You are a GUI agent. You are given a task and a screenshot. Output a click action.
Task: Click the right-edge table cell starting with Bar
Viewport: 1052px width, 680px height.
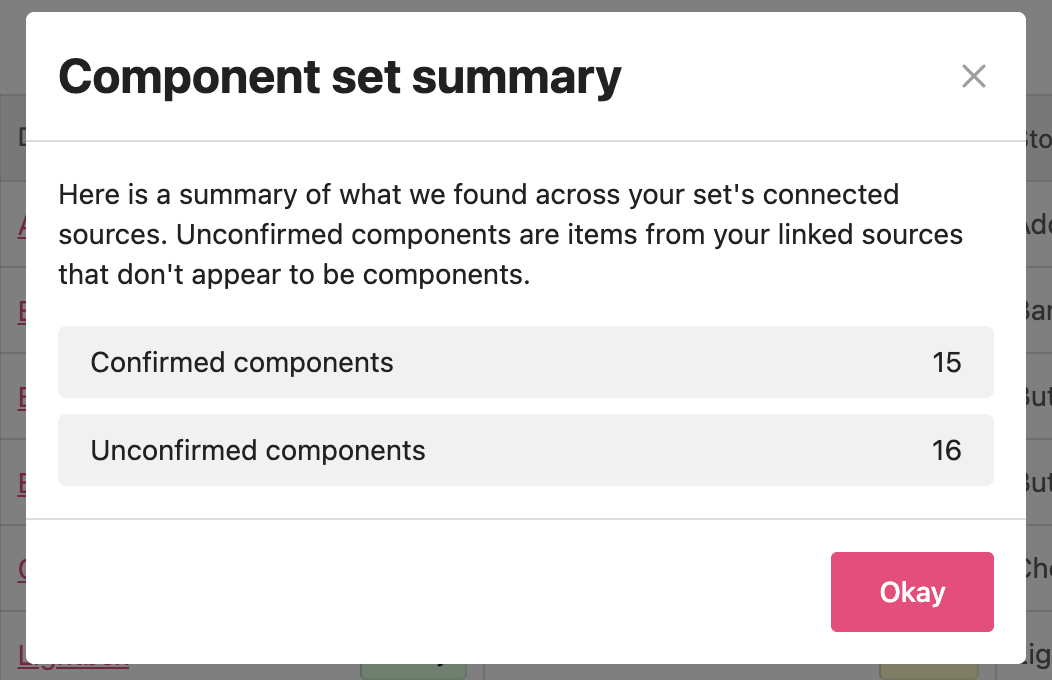coord(1038,312)
